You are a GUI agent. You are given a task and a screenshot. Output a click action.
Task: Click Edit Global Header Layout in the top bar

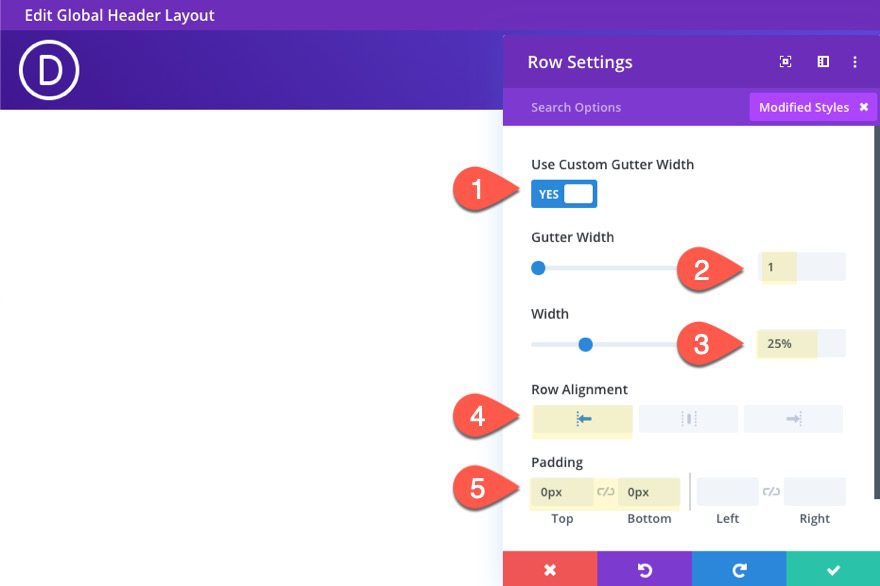click(120, 15)
